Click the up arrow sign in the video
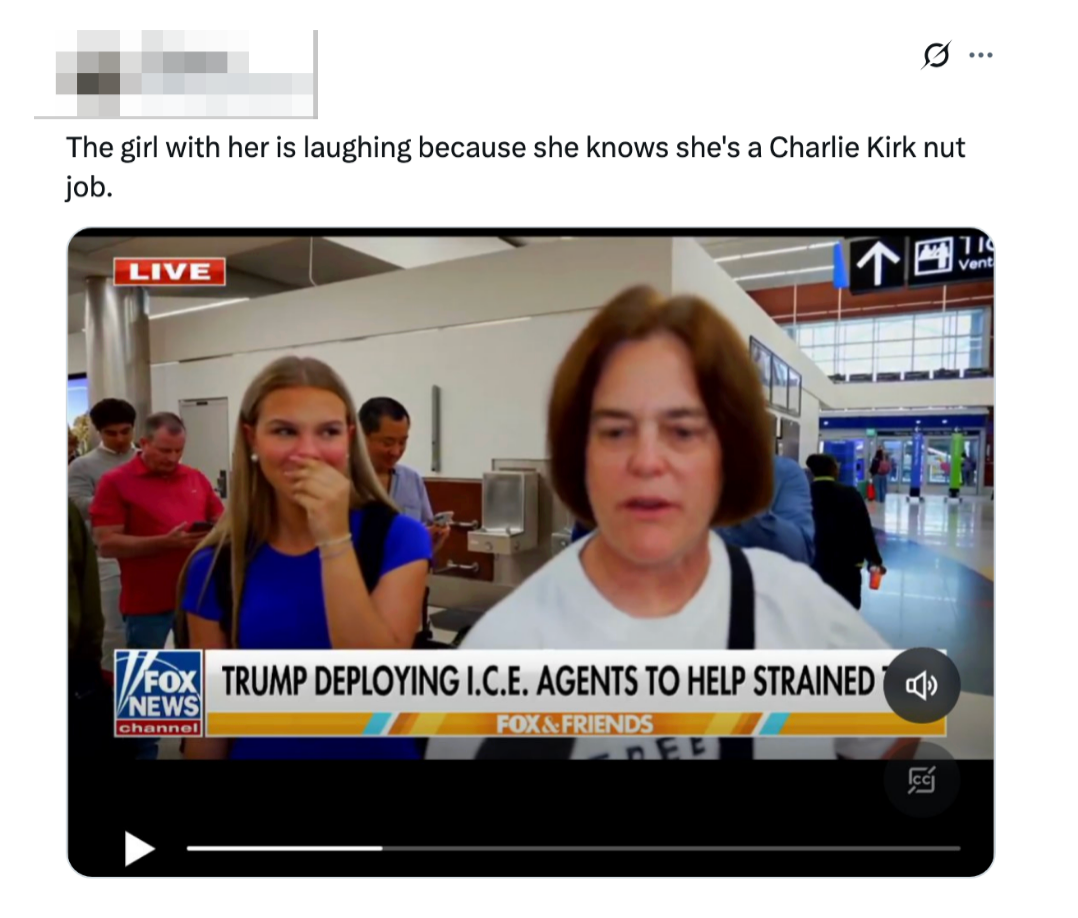The width and height of the screenshot is (1078, 918). (878, 264)
